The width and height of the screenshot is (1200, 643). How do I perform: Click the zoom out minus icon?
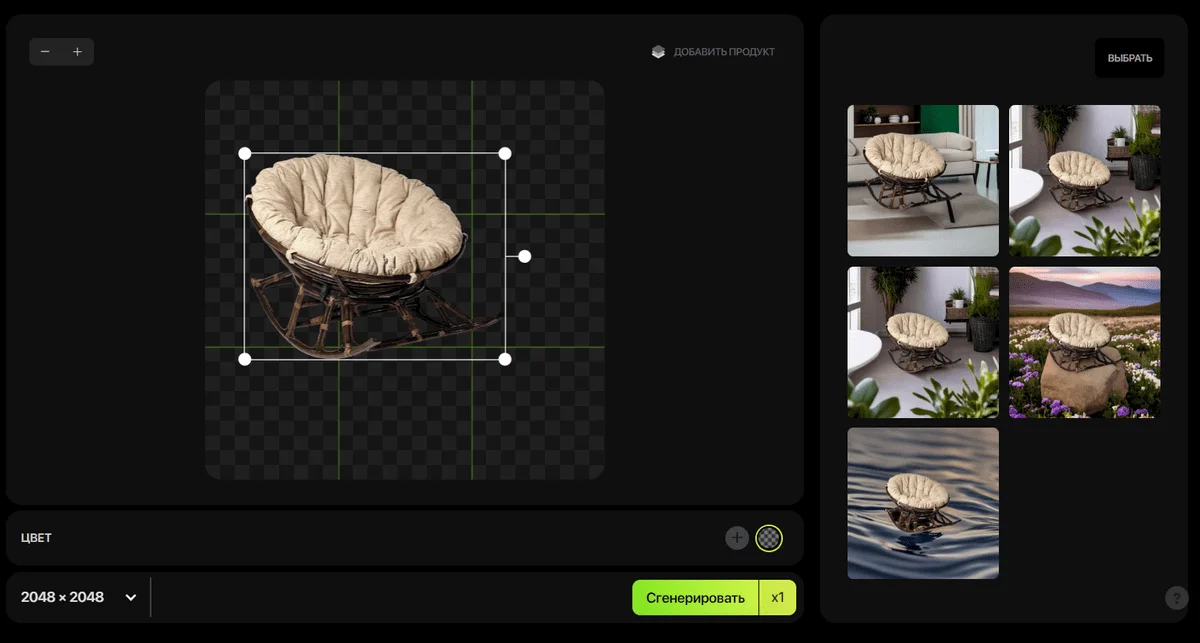[45, 52]
